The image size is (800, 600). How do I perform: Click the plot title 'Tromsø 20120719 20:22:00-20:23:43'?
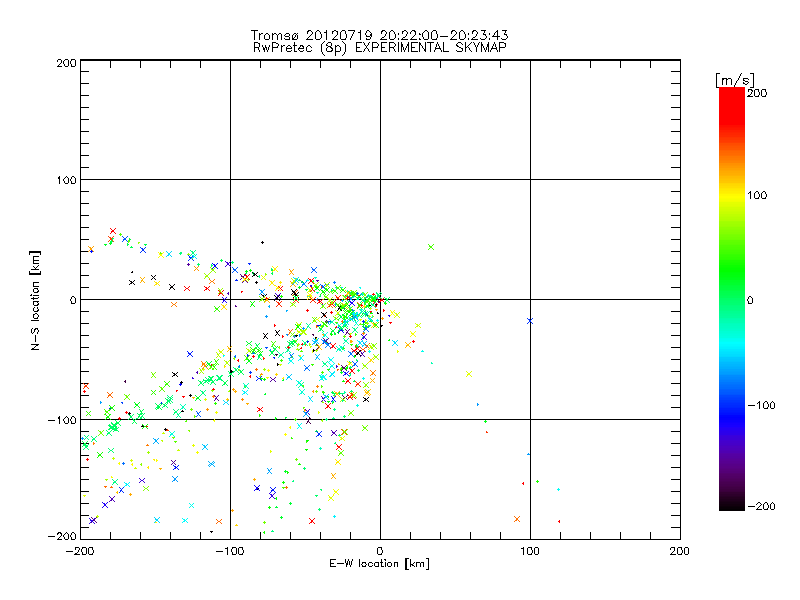[x=379, y=35]
